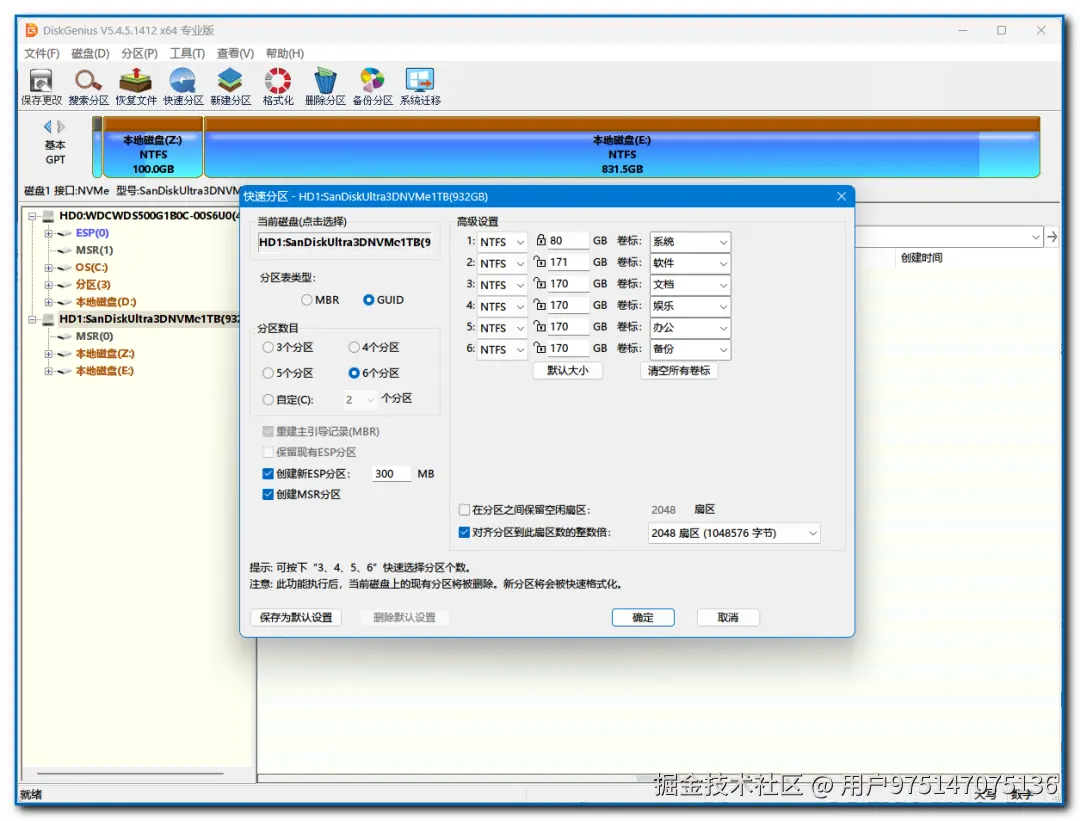Open the View (查看) menu
This screenshot has height=821, width=1080.
pos(235,54)
